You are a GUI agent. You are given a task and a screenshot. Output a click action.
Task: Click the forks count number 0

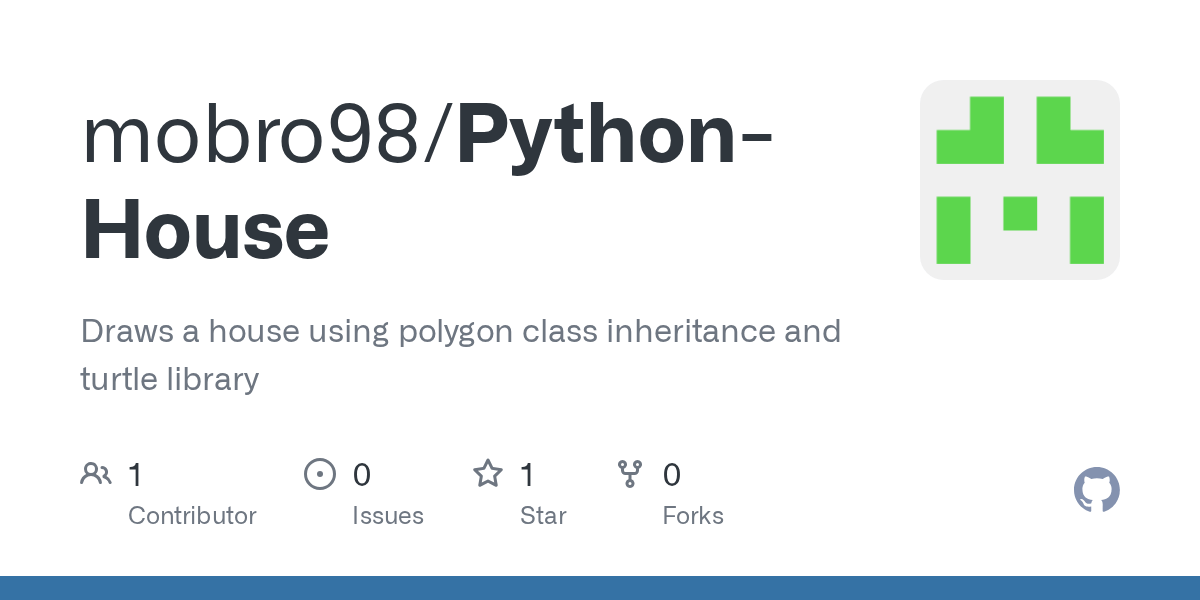[x=671, y=475]
